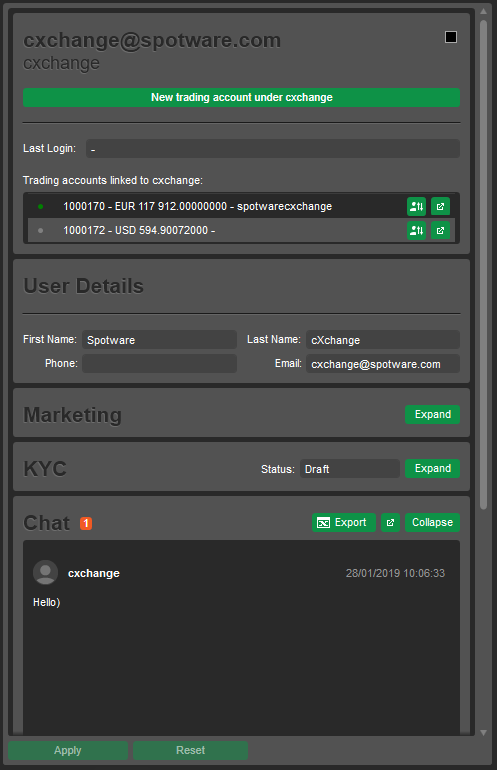Export the chat to spreadsheet
This screenshot has width=497, height=770.
coord(344,522)
